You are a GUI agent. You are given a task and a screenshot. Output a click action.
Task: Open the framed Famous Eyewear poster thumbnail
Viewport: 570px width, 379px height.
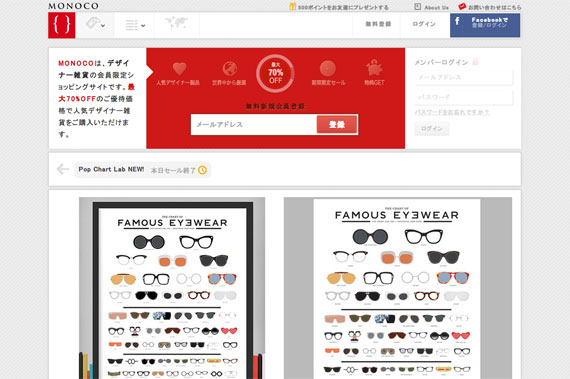(x=172, y=288)
